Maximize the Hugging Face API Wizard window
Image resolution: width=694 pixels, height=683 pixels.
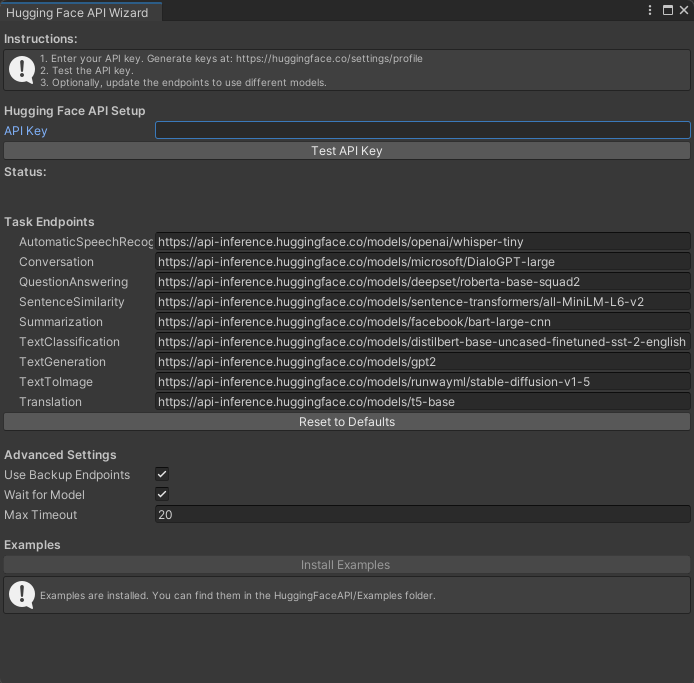667,11
